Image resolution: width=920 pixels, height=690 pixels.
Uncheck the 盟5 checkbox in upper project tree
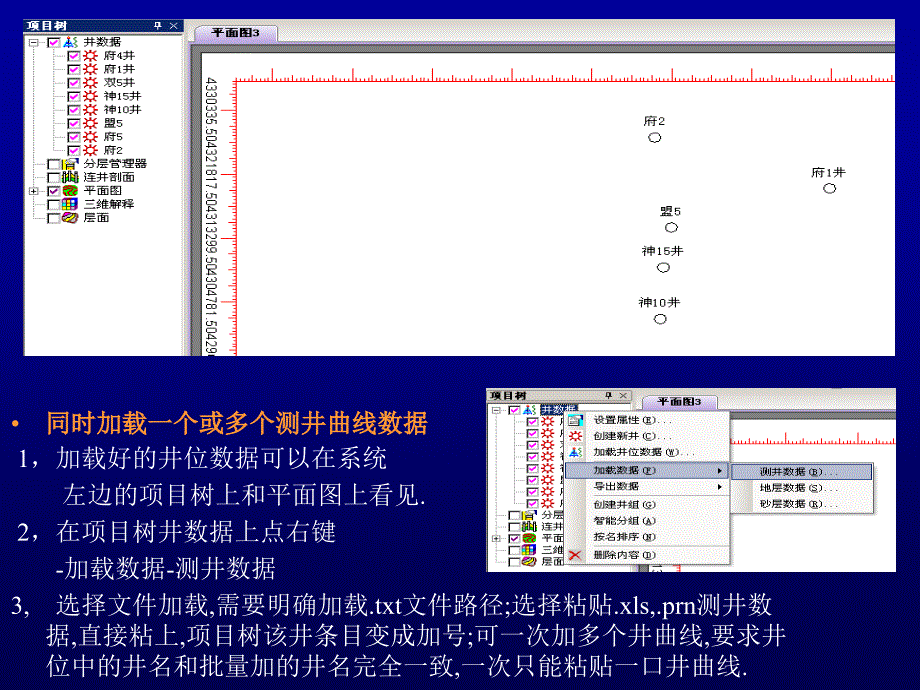tap(73, 123)
